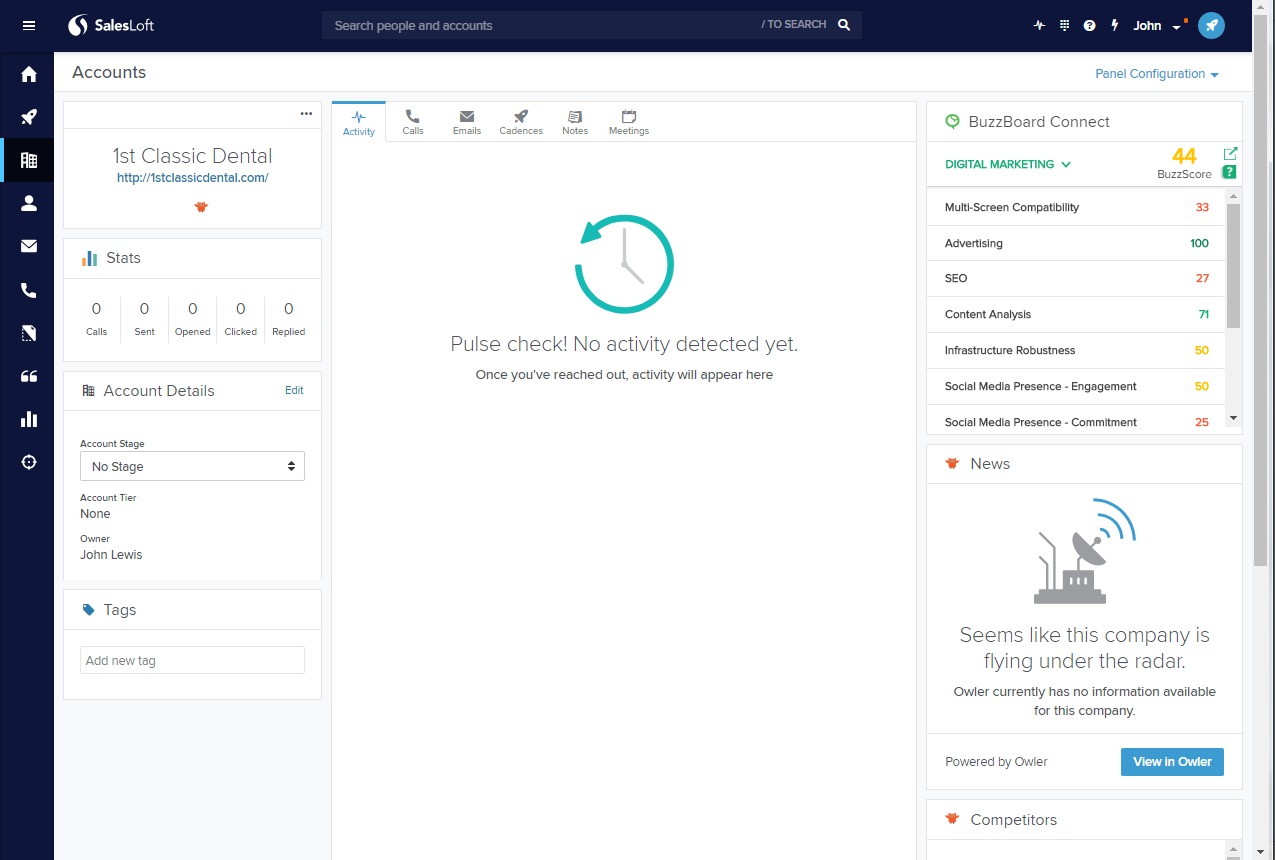
Task: Open the target crosshair icon in sidebar
Action: tap(29, 462)
